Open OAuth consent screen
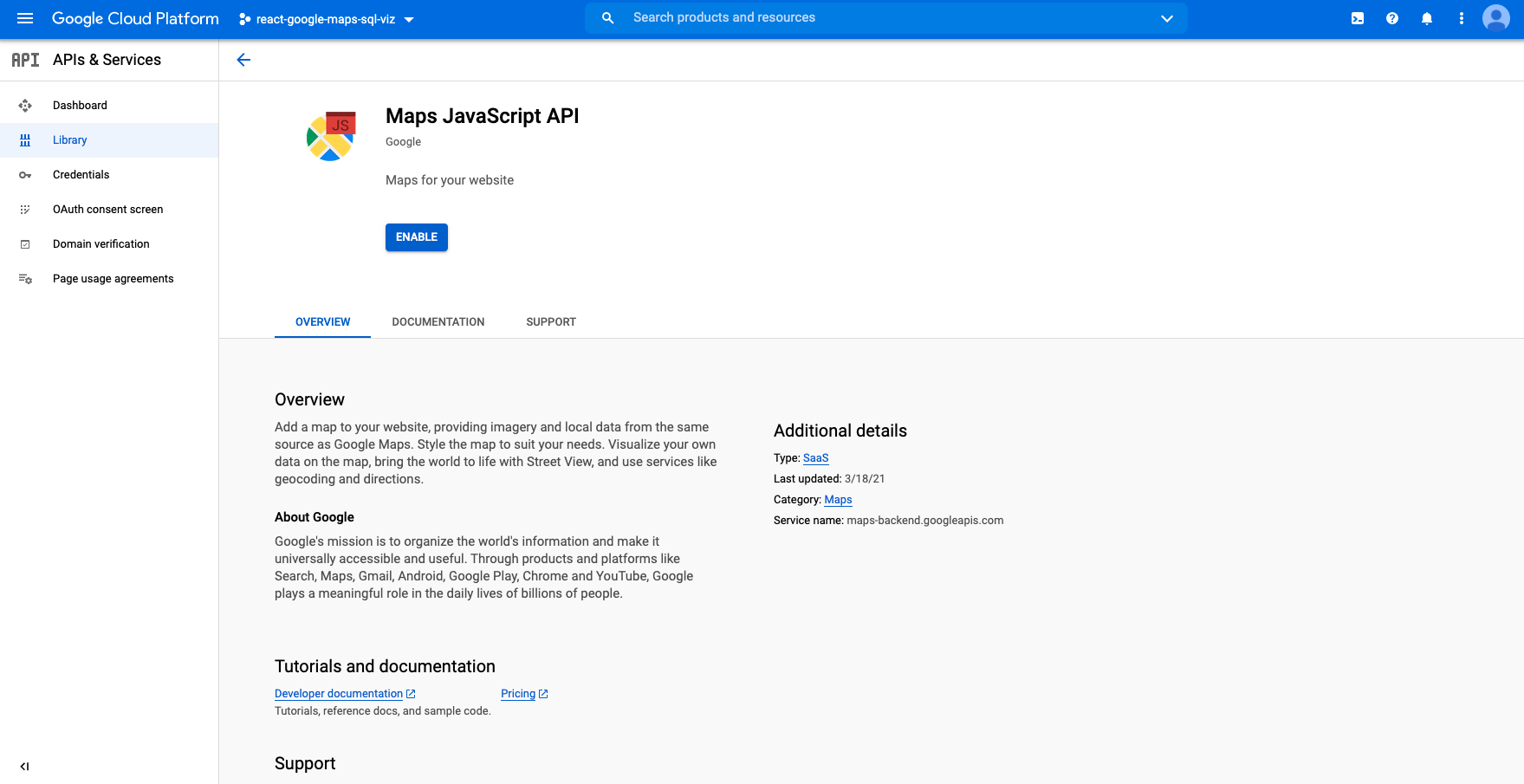Viewport: 1524px width, 784px height. click(x=109, y=210)
